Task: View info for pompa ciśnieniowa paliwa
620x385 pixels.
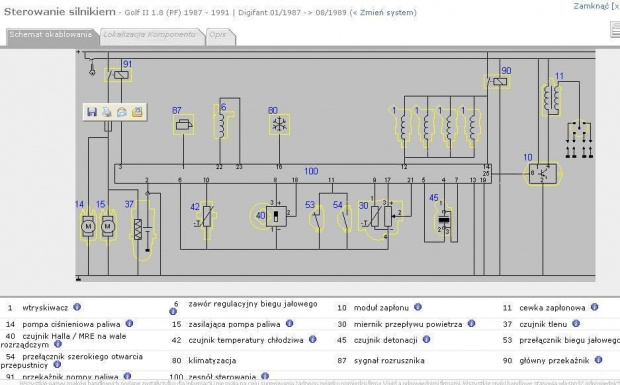Action: point(129,323)
